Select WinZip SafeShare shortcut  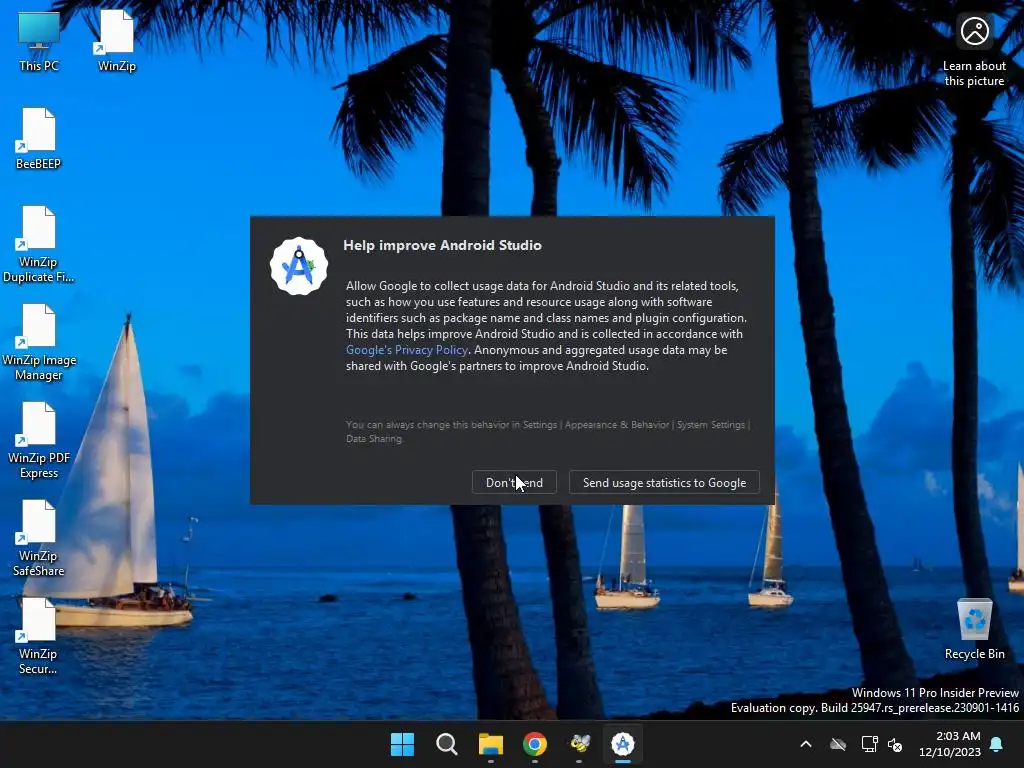(39, 539)
